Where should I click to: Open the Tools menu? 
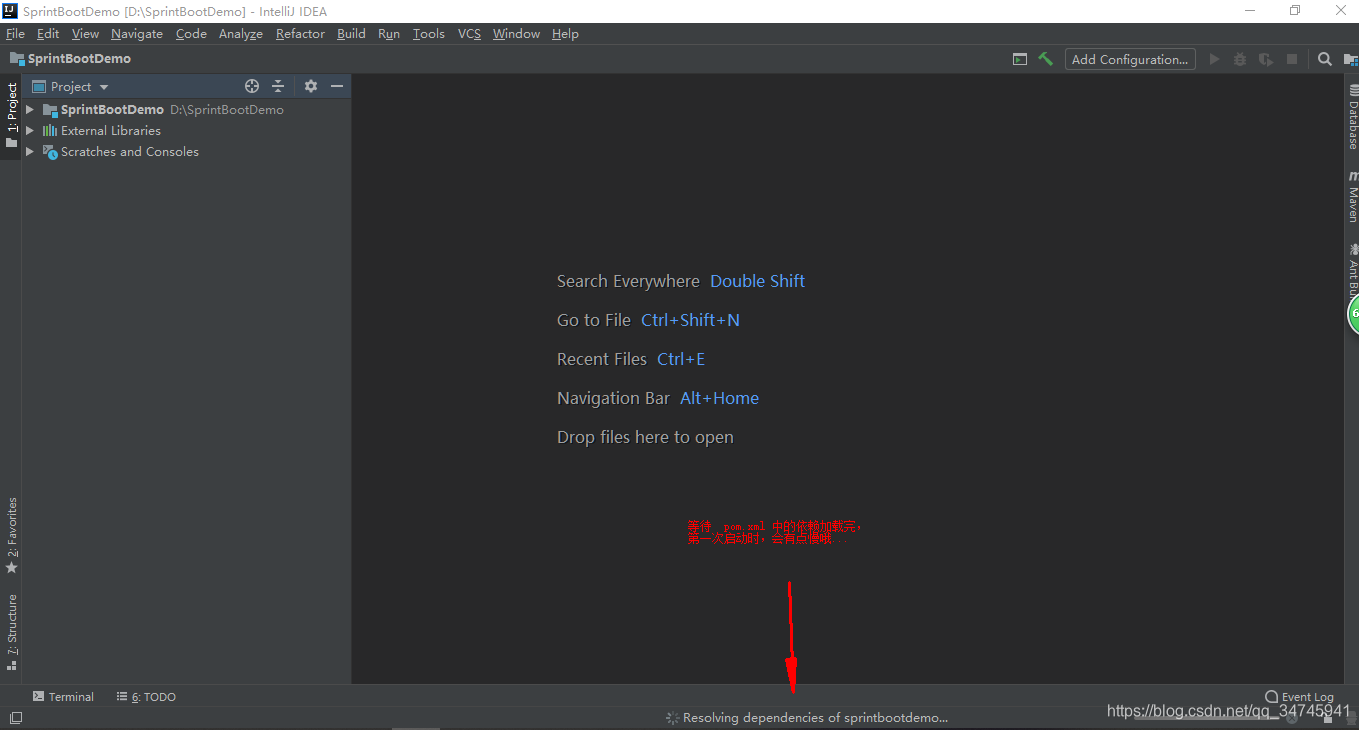(x=429, y=34)
